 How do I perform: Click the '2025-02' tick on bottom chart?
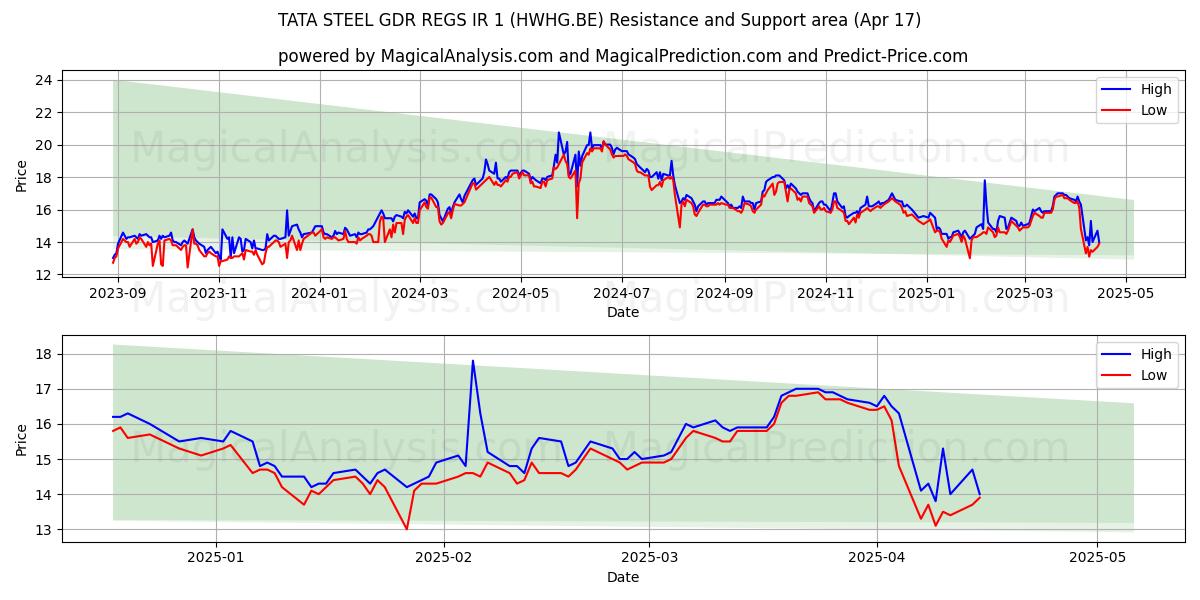coord(443,558)
